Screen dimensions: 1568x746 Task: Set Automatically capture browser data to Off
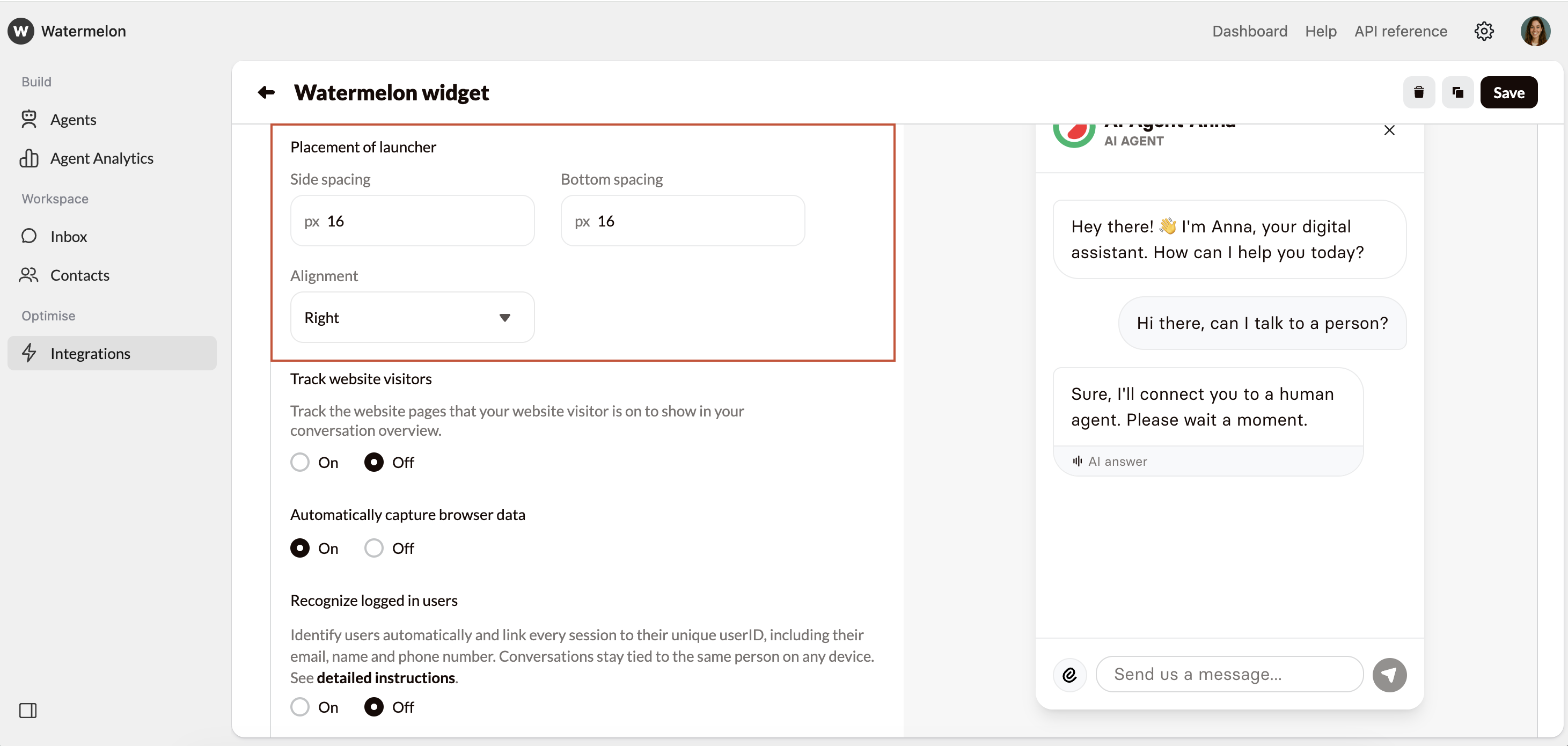pyautogui.click(x=373, y=548)
